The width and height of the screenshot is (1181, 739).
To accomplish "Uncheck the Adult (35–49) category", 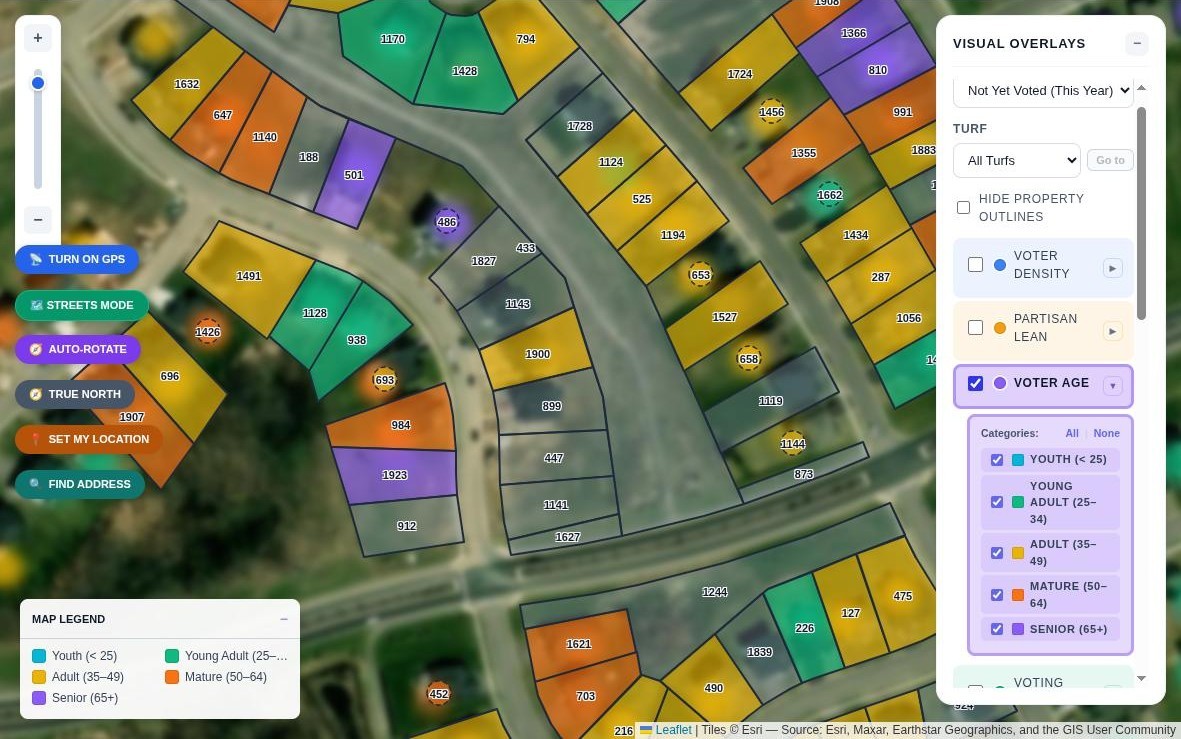I will point(996,553).
